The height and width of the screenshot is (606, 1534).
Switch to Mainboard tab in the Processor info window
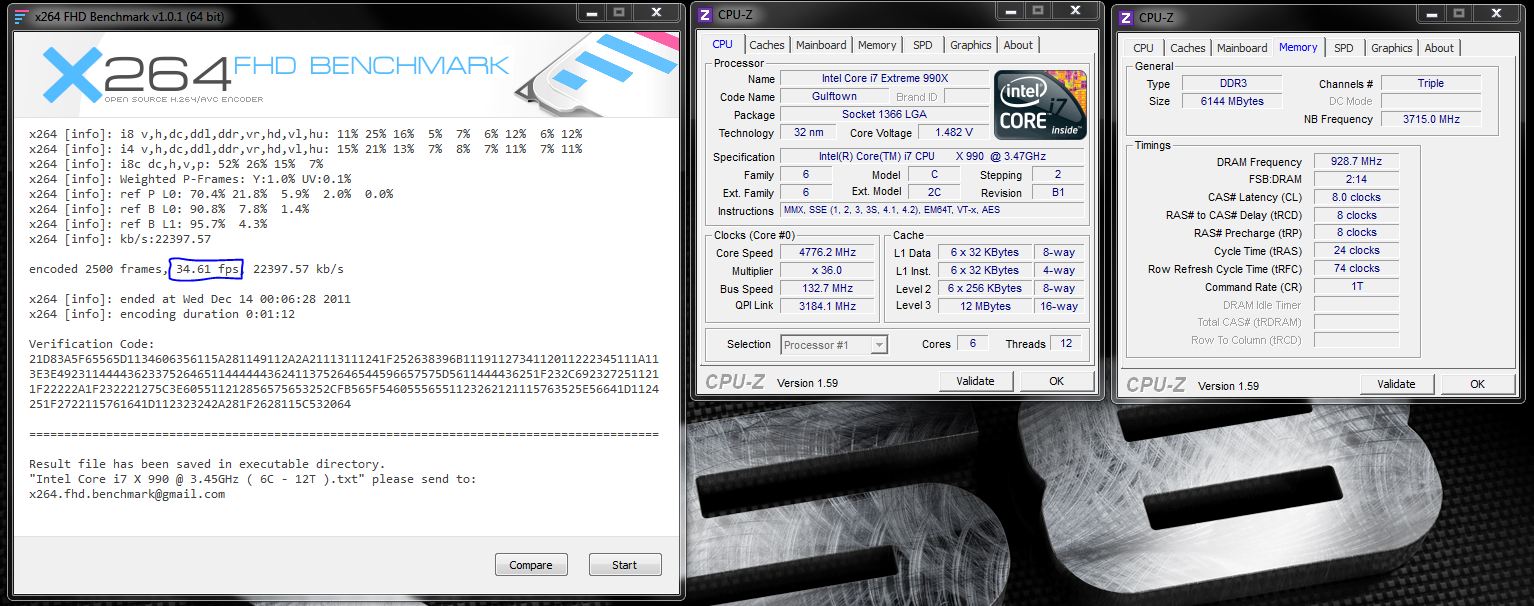click(x=821, y=45)
